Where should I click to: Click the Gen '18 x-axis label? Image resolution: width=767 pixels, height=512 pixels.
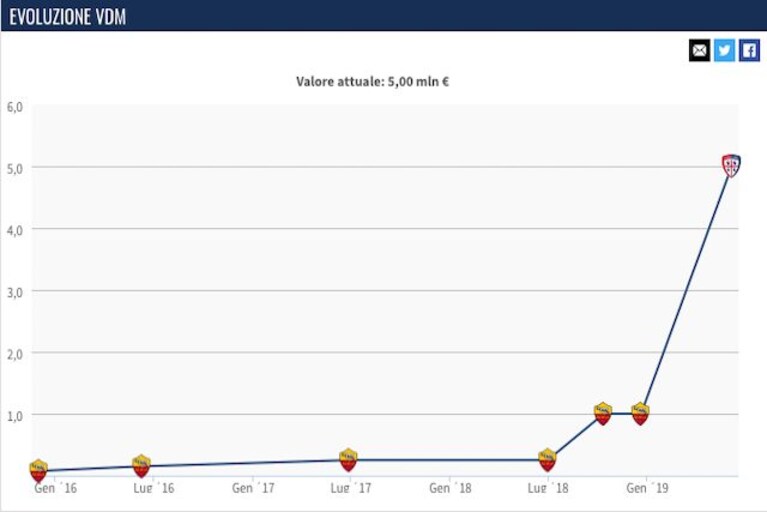pos(450,488)
